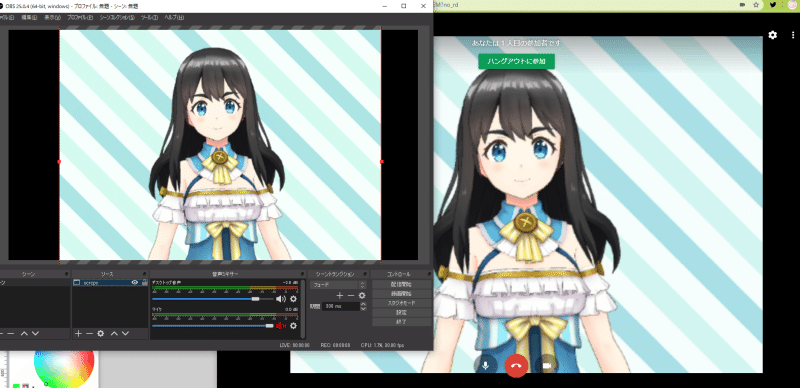Click the Twitter bird extension icon in Chrome

tap(773, 5)
